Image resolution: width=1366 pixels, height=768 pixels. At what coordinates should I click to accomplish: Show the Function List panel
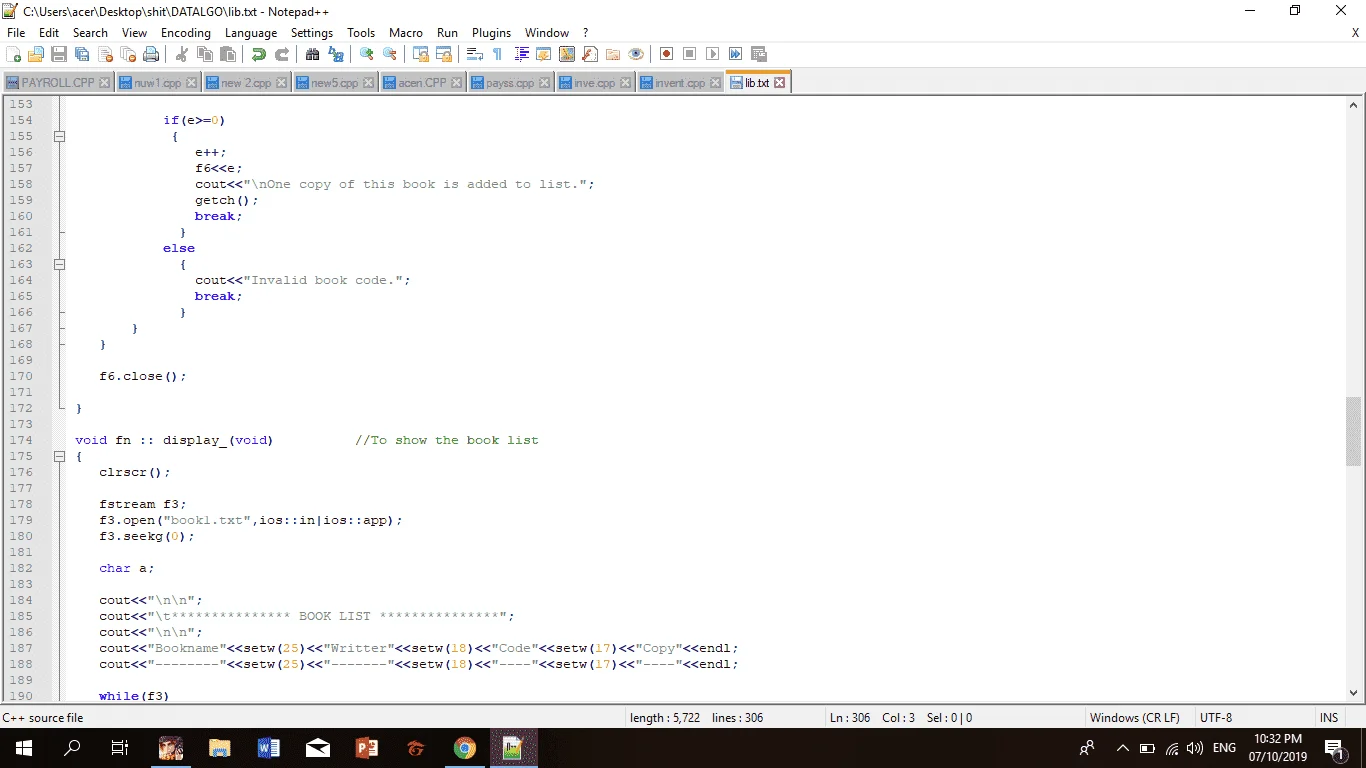pos(590,54)
